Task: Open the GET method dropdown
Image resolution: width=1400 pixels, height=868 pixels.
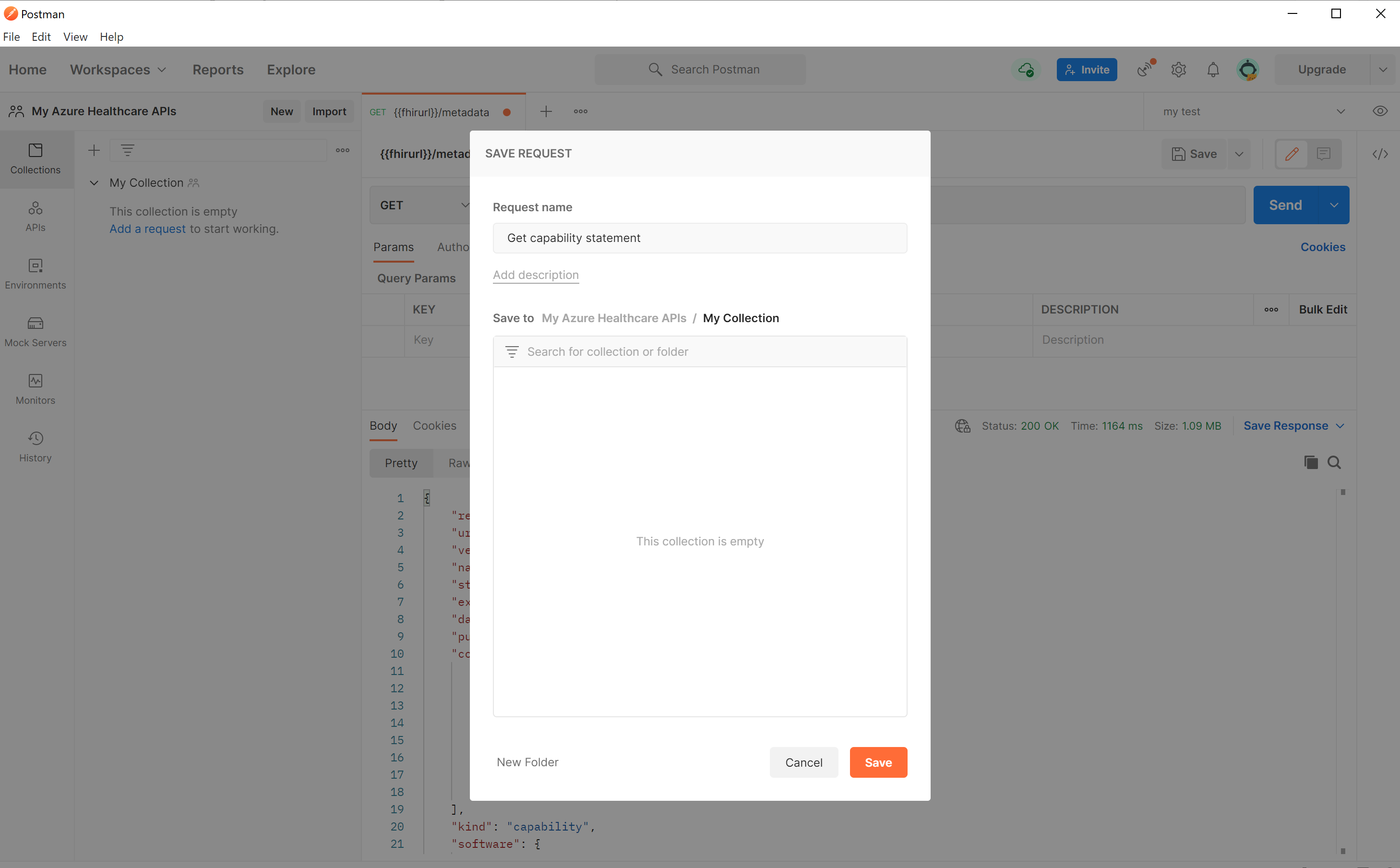Action: (425, 205)
